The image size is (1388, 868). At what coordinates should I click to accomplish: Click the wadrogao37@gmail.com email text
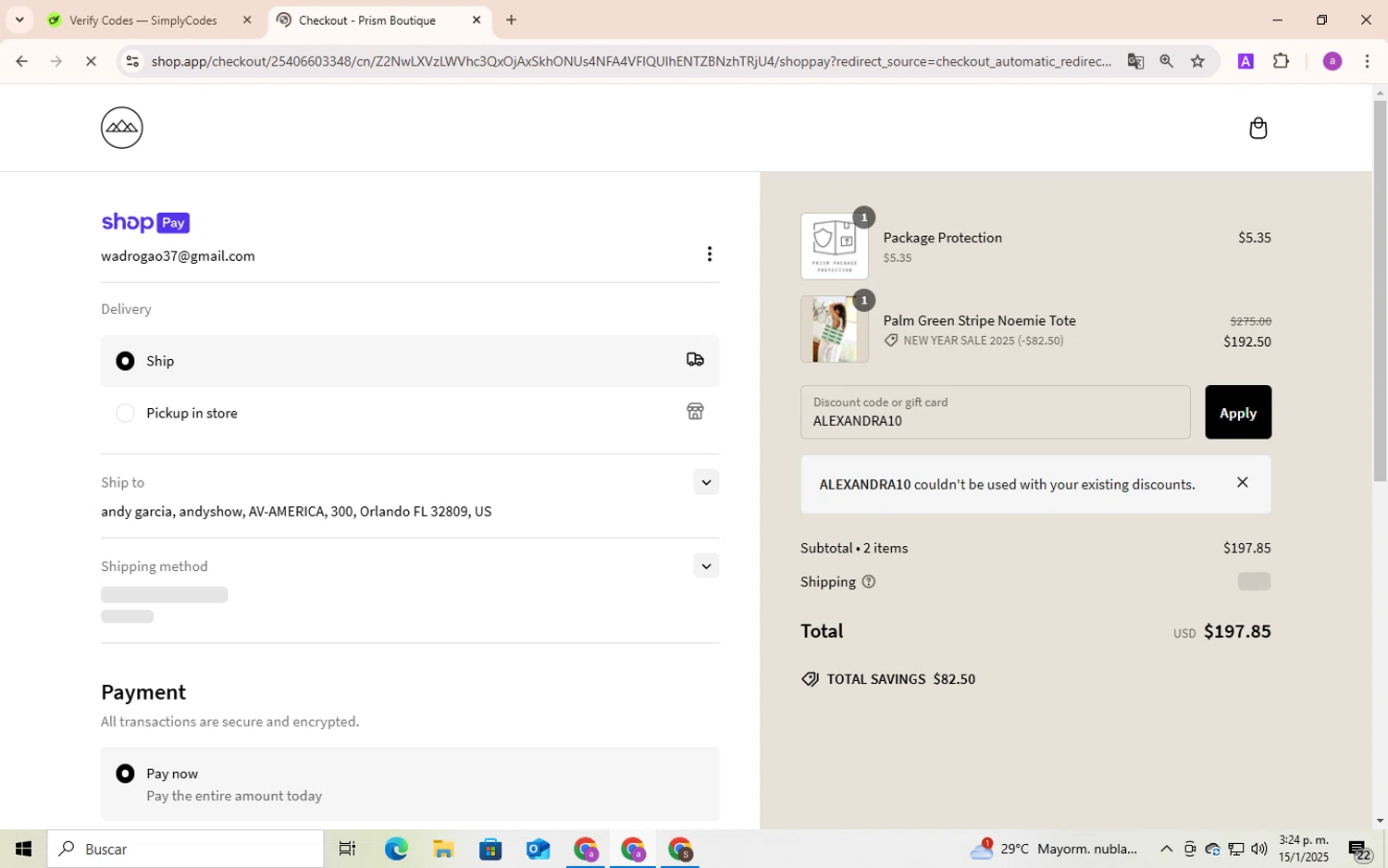(x=178, y=255)
